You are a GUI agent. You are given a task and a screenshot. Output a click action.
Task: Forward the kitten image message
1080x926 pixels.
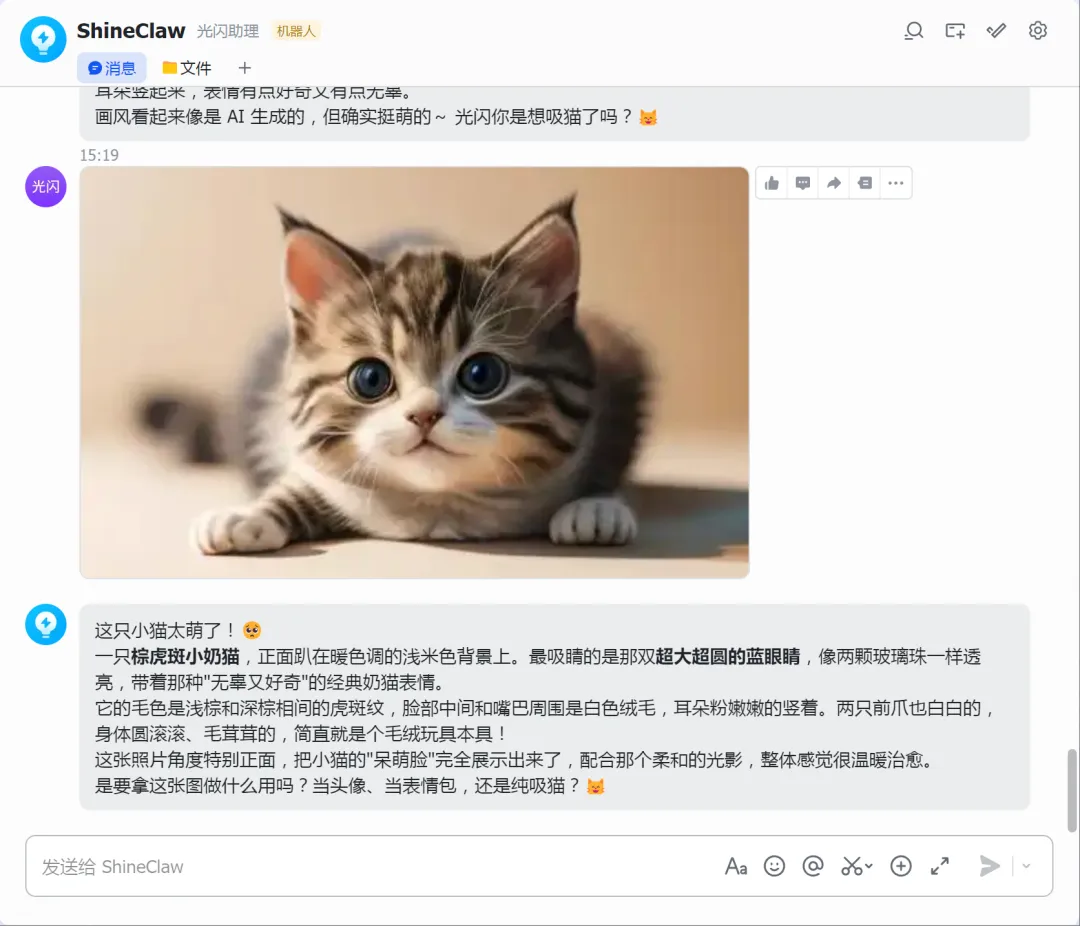(x=833, y=183)
